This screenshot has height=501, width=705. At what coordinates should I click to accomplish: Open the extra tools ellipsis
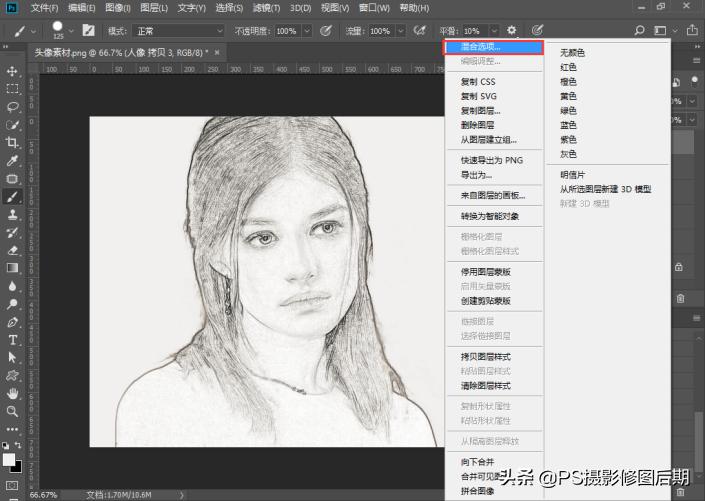(12, 429)
